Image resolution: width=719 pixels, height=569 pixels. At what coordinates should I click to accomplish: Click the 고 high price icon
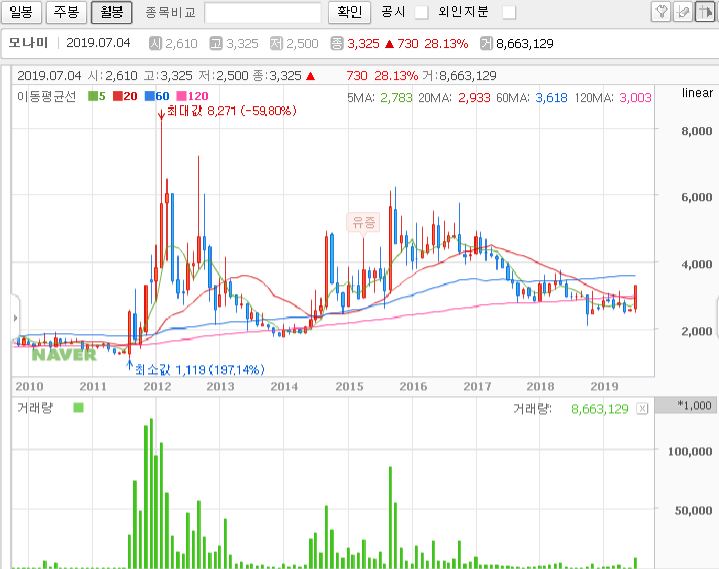[216, 44]
